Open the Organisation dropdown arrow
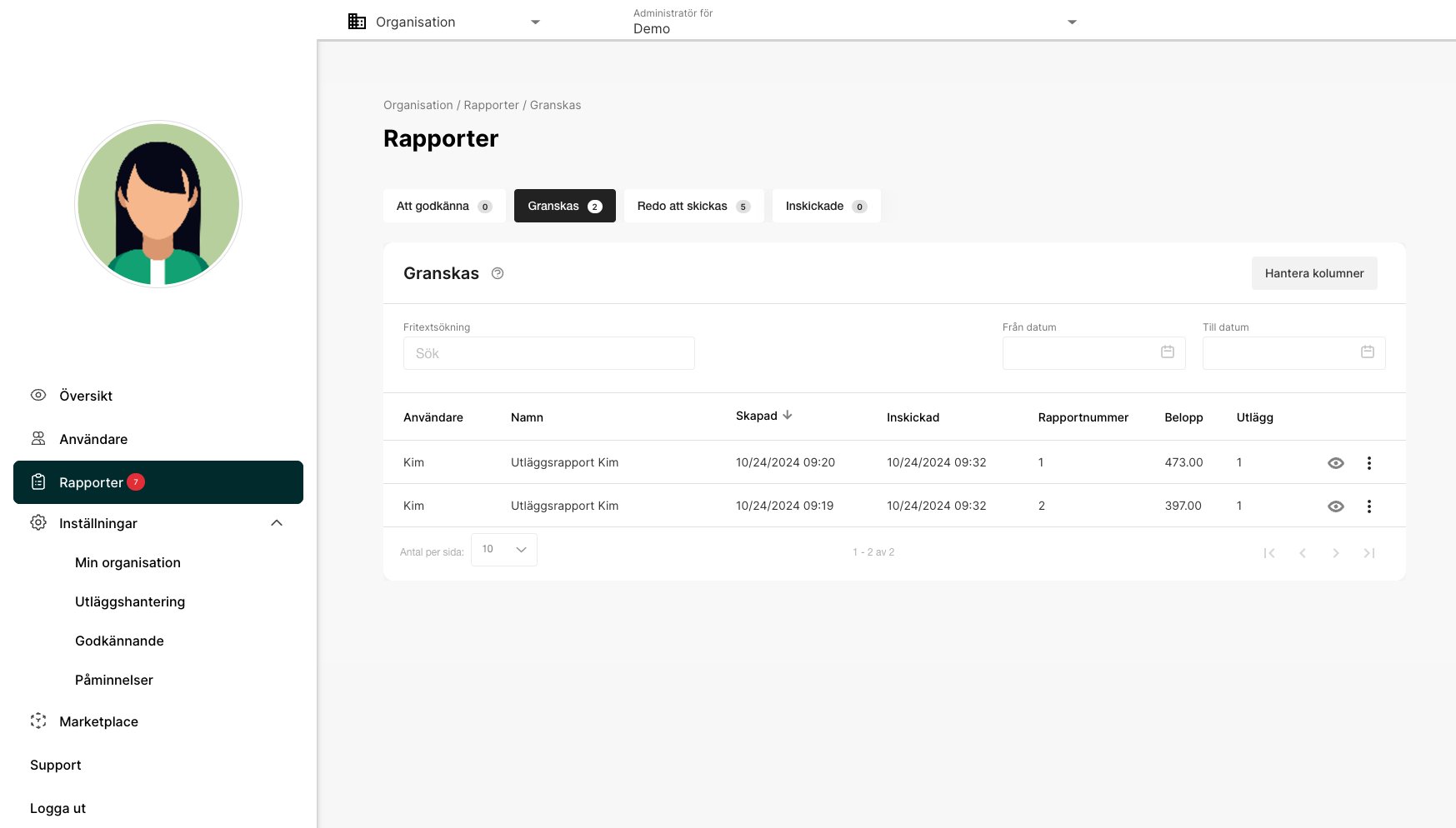This screenshot has height=828, width=1456. pyautogui.click(x=536, y=22)
